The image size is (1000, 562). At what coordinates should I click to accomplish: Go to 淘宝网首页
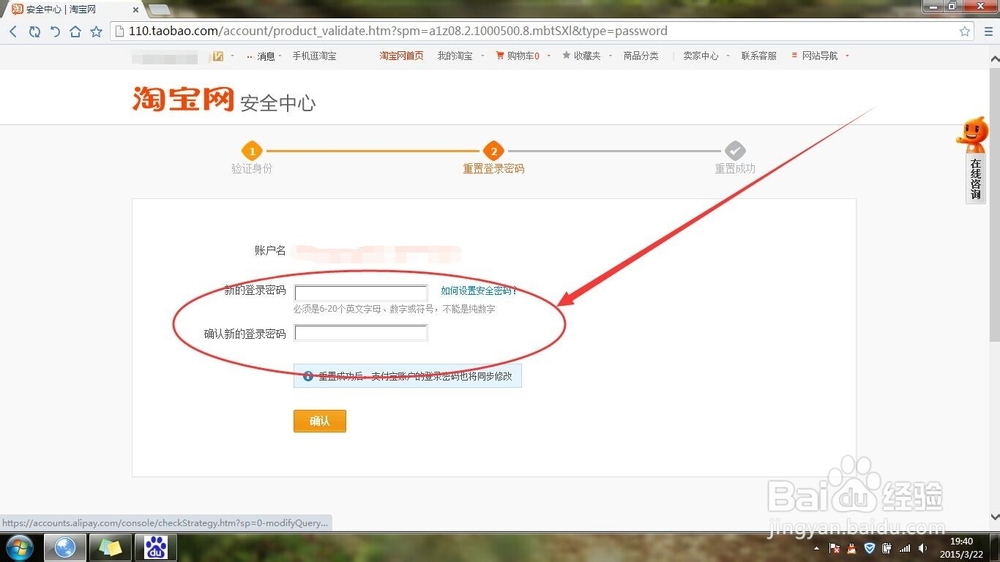pyautogui.click(x=401, y=56)
